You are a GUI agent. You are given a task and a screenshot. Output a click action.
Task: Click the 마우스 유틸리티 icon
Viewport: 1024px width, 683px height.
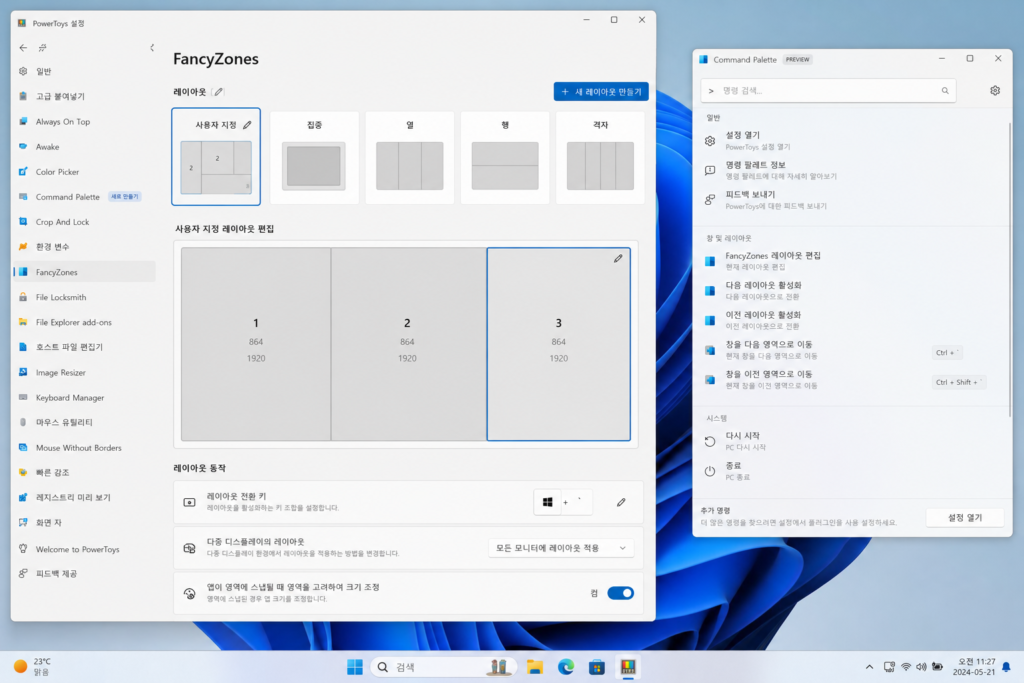[24, 422]
